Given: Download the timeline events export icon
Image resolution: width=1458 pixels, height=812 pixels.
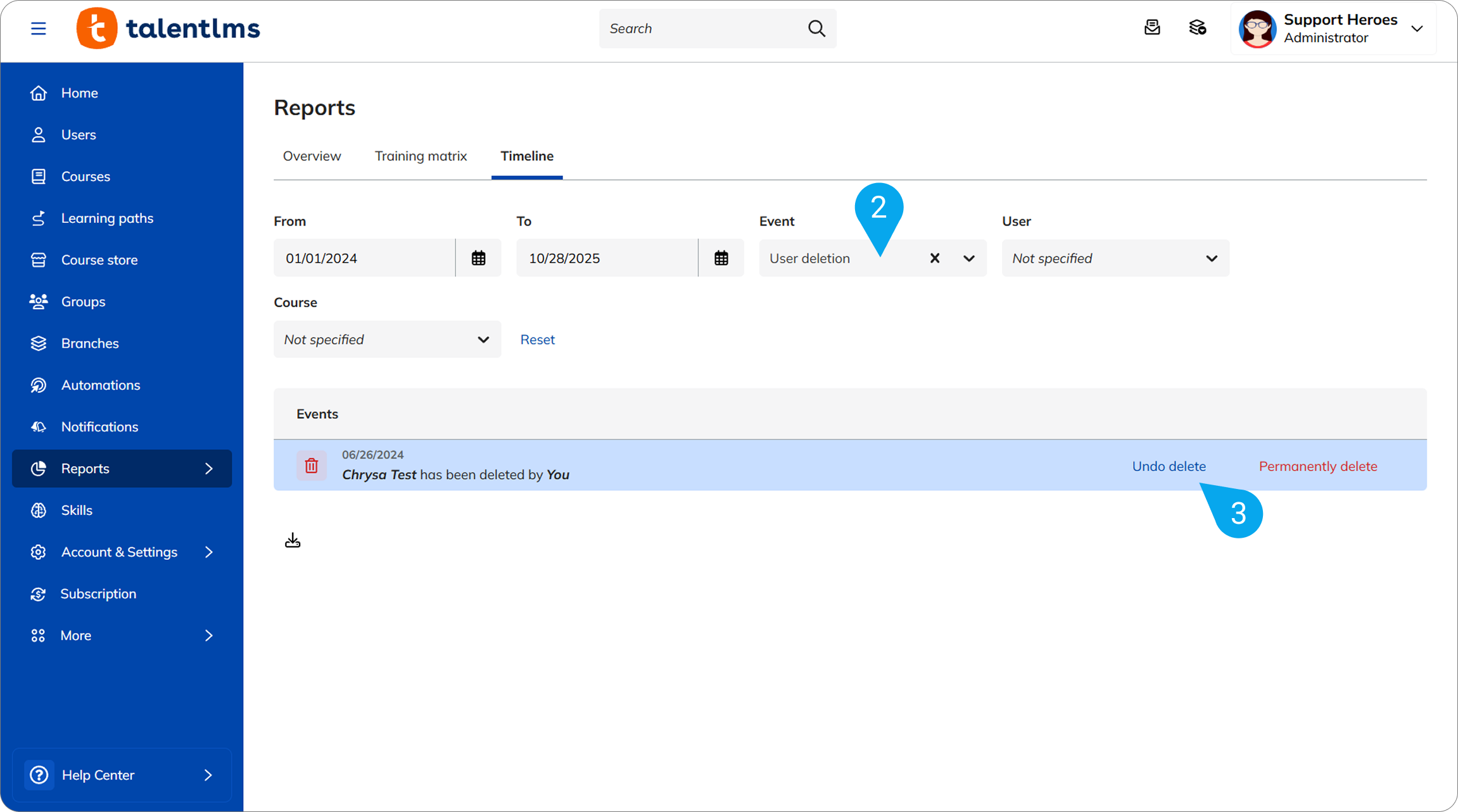Looking at the screenshot, I should 293,540.
